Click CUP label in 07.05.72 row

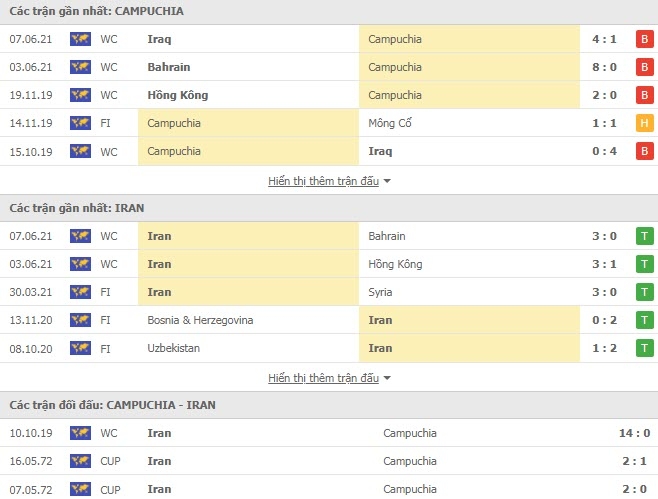110,489
